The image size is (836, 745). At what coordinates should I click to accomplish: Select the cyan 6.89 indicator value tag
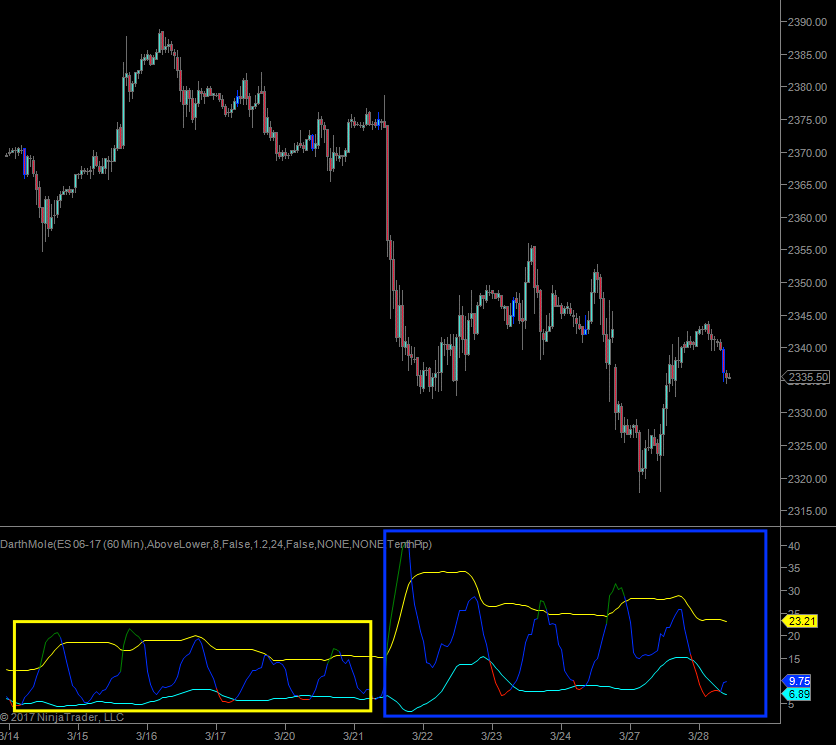pos(800,693)
